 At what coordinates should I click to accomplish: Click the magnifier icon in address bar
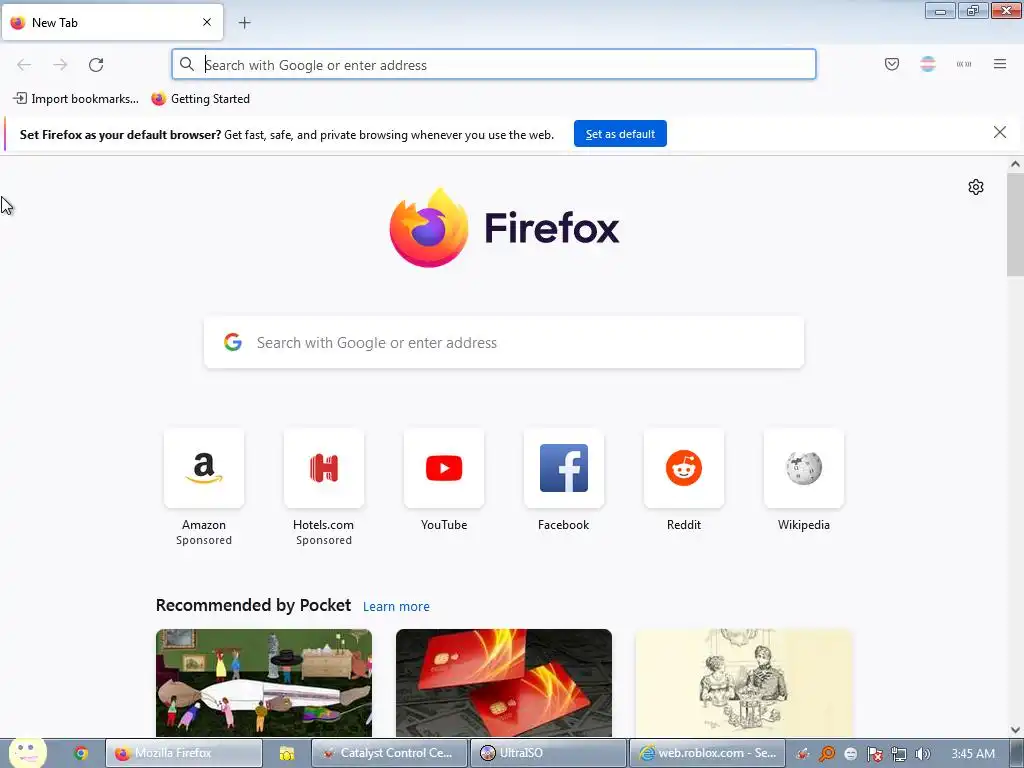coord(187,64)
